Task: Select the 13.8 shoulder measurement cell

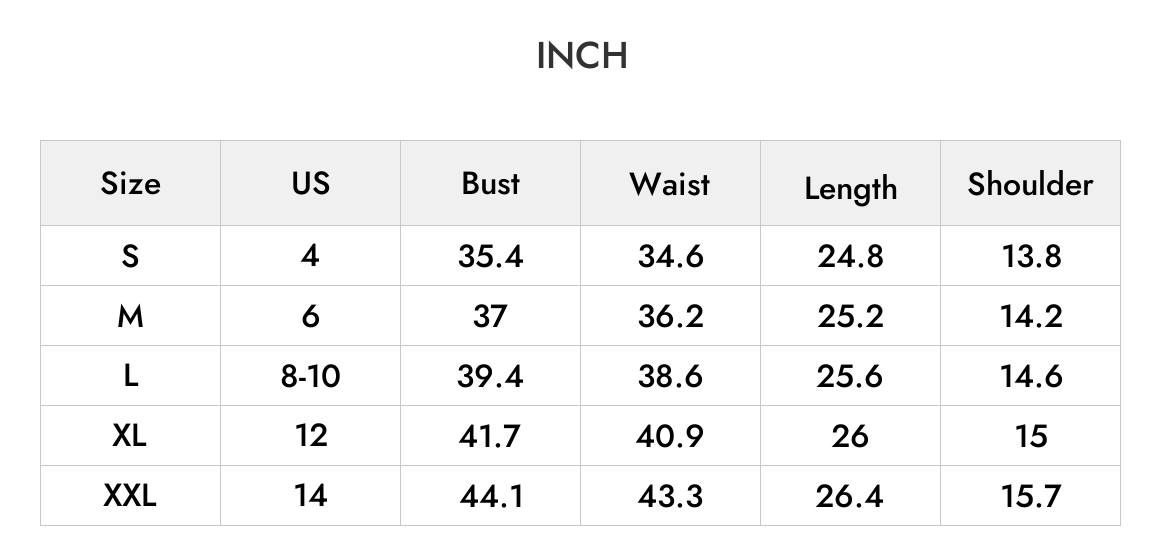Action: (x=1031, y=257)
